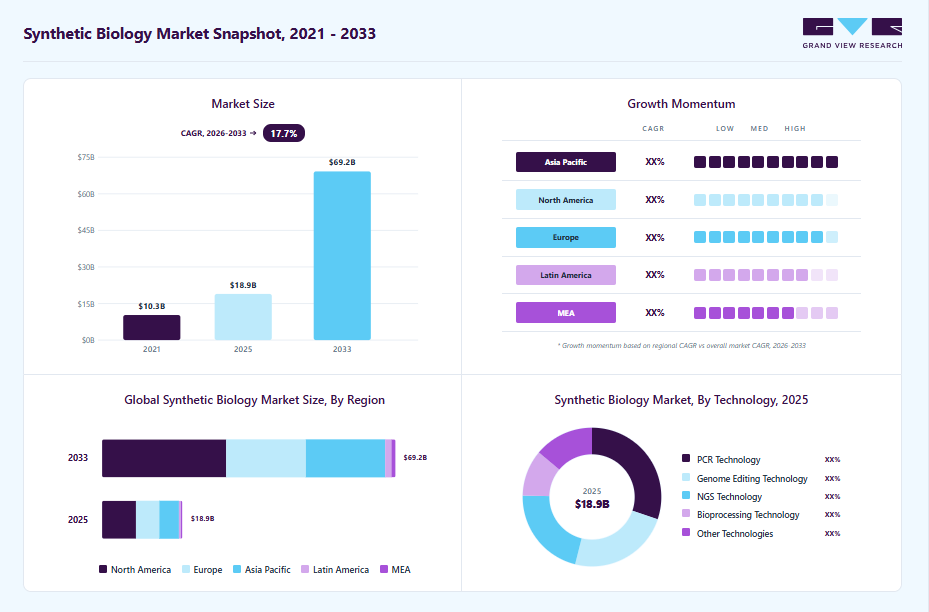
Task: Click the Other Technologies legend swatch
Action: click(x=686, y=533)
